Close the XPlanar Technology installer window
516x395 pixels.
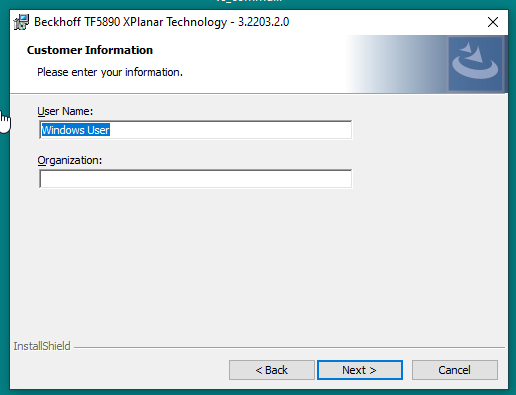click(x=493, y=22)
